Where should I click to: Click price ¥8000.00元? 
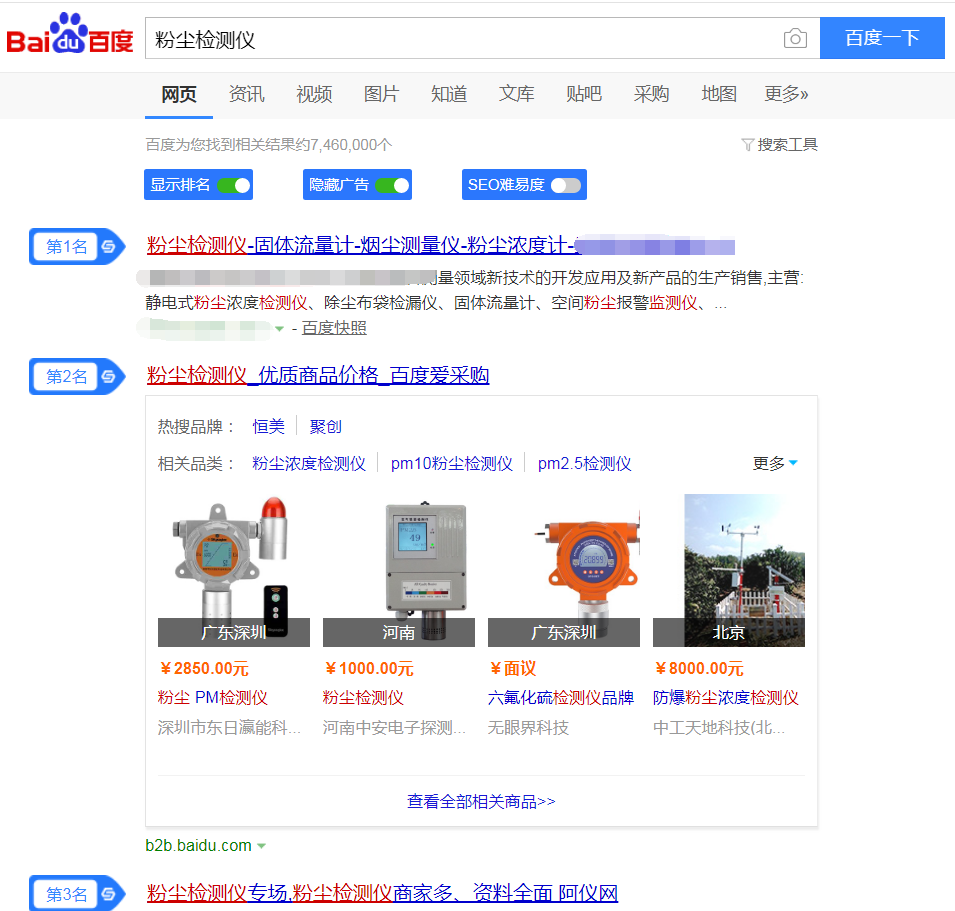tap(699, 669)
